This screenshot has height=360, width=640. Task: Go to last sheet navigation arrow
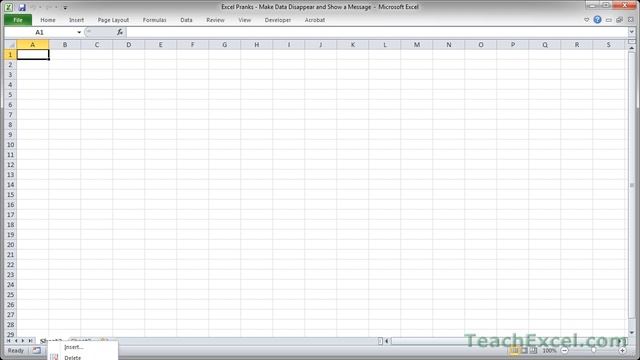[x=30, y=340]
